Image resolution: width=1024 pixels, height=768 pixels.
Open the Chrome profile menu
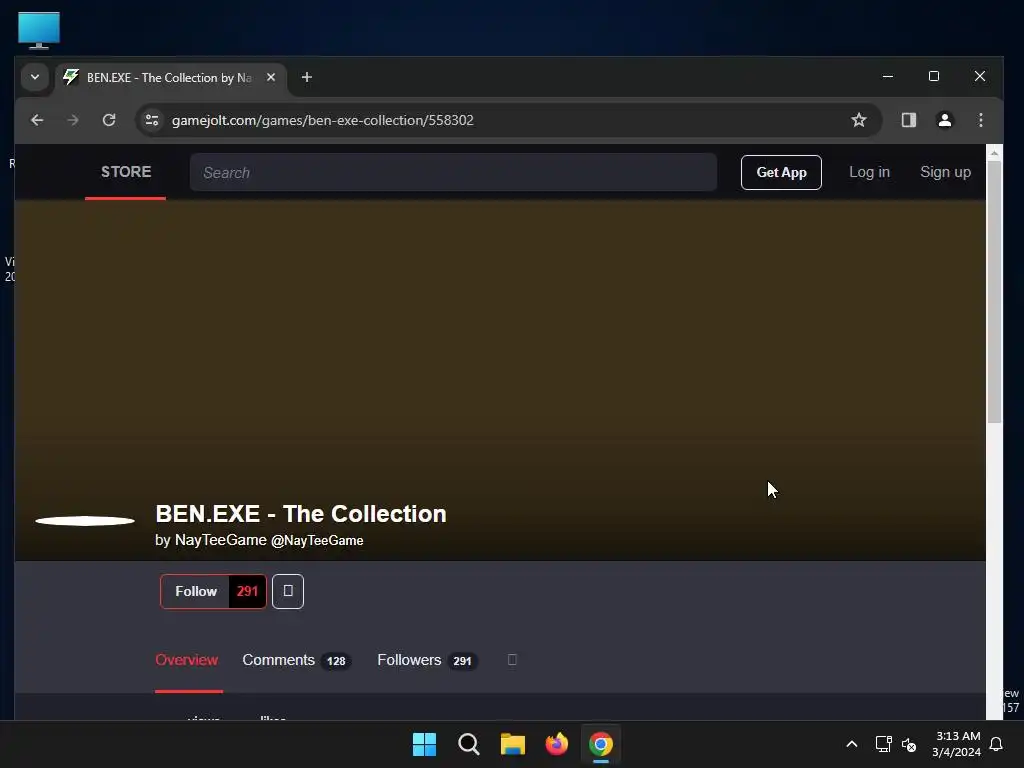[x=944, y=120]
